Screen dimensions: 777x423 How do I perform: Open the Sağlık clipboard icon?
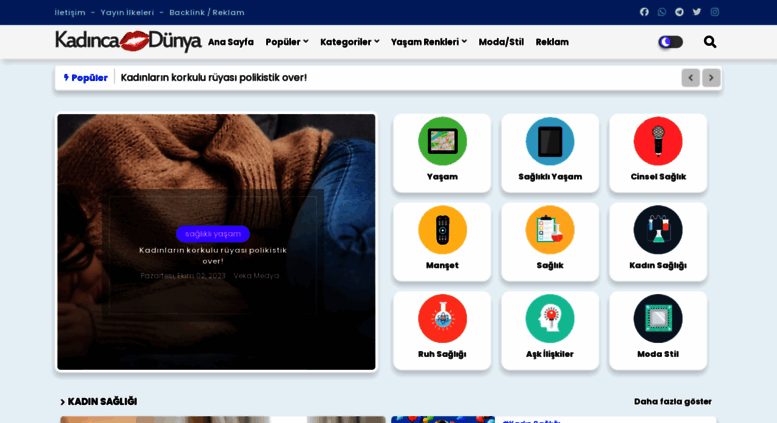click(550, 230)
